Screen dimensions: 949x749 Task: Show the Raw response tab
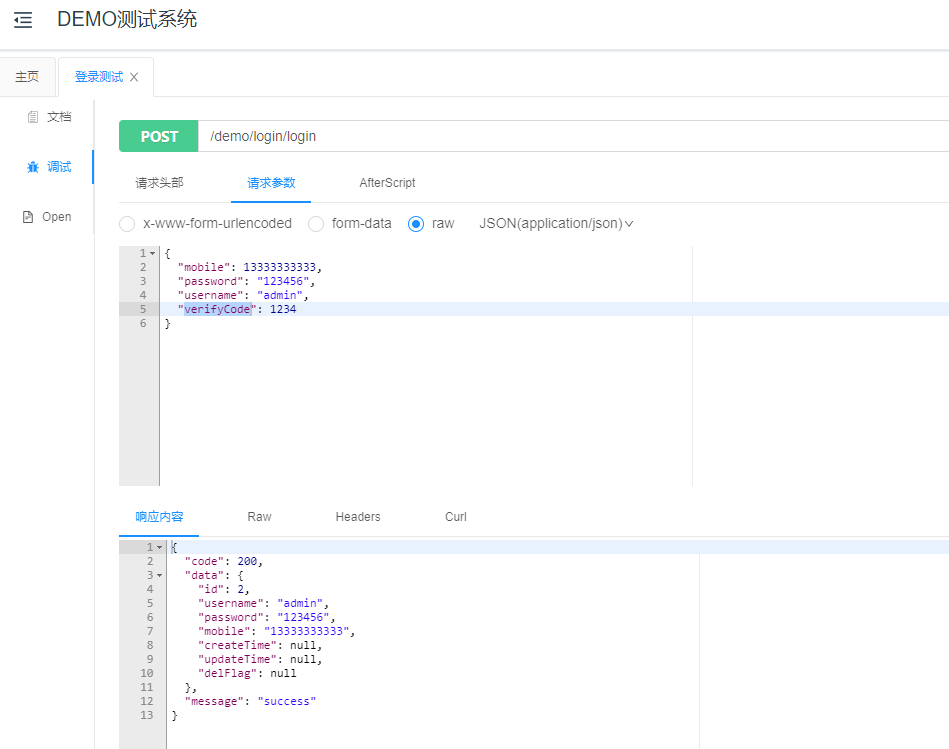point(259,517)
